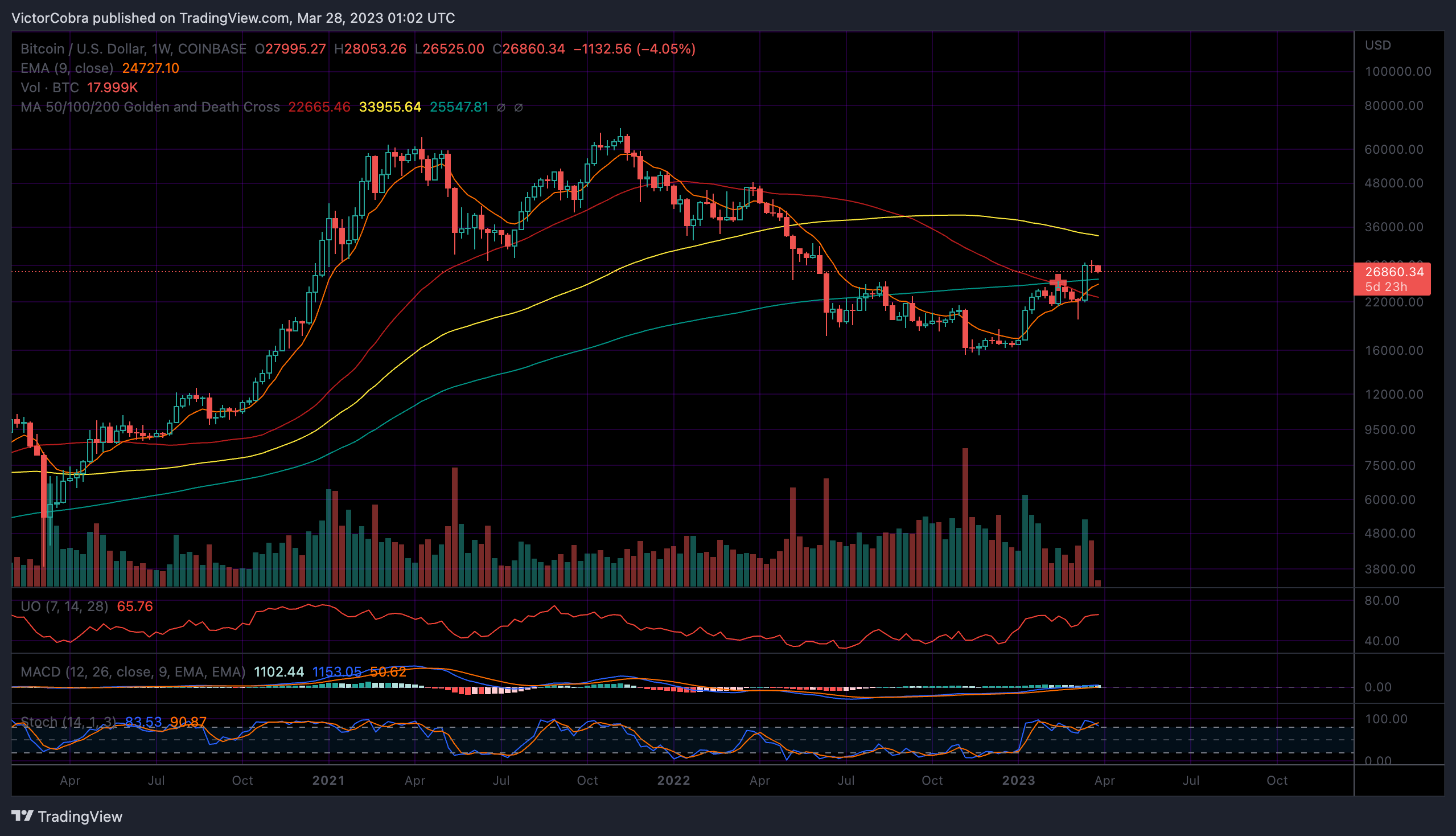Click the blue MACD value 1153.05
1456x836 pixels.
[x=337, y=672]
